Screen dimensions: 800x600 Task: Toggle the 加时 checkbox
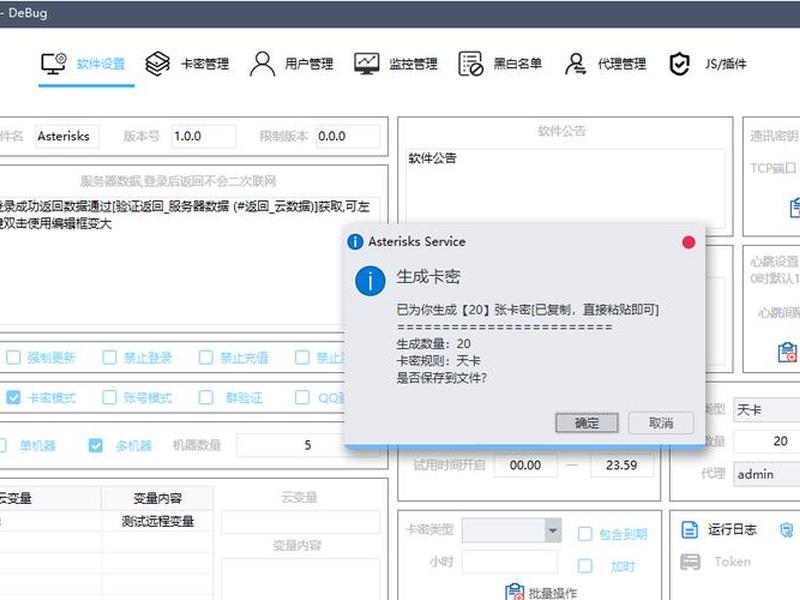(585, 566)
